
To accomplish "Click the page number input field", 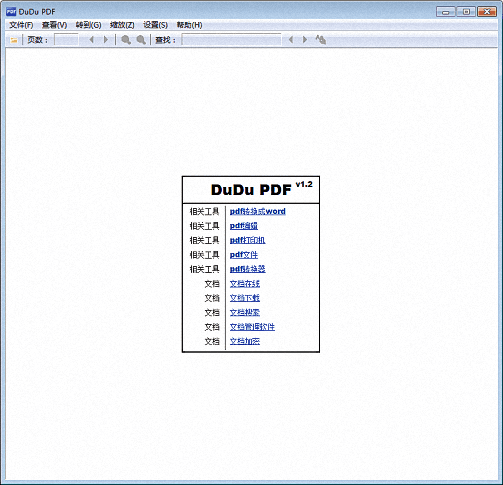I will point(66,40).
